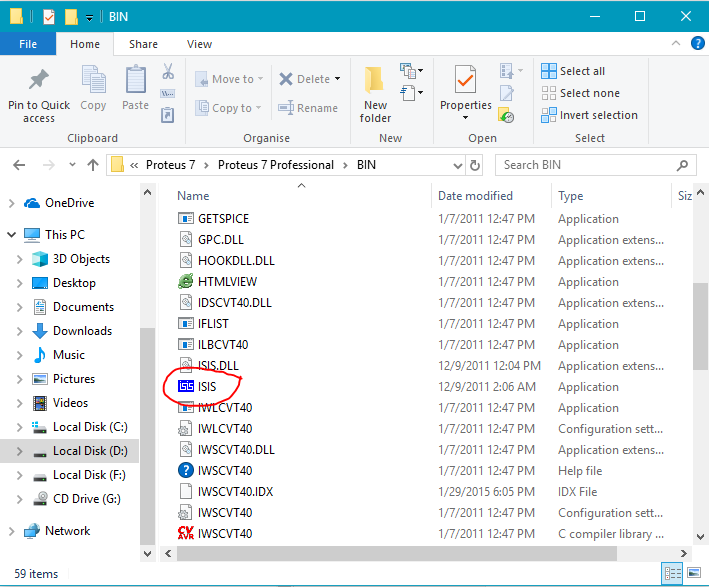Click Select all button

(573, 71)
